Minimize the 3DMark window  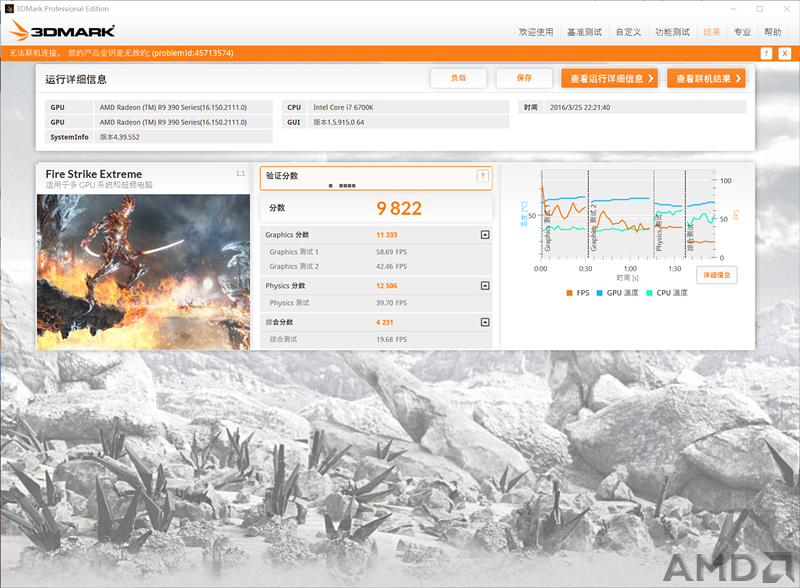click(x=734, y=9)
